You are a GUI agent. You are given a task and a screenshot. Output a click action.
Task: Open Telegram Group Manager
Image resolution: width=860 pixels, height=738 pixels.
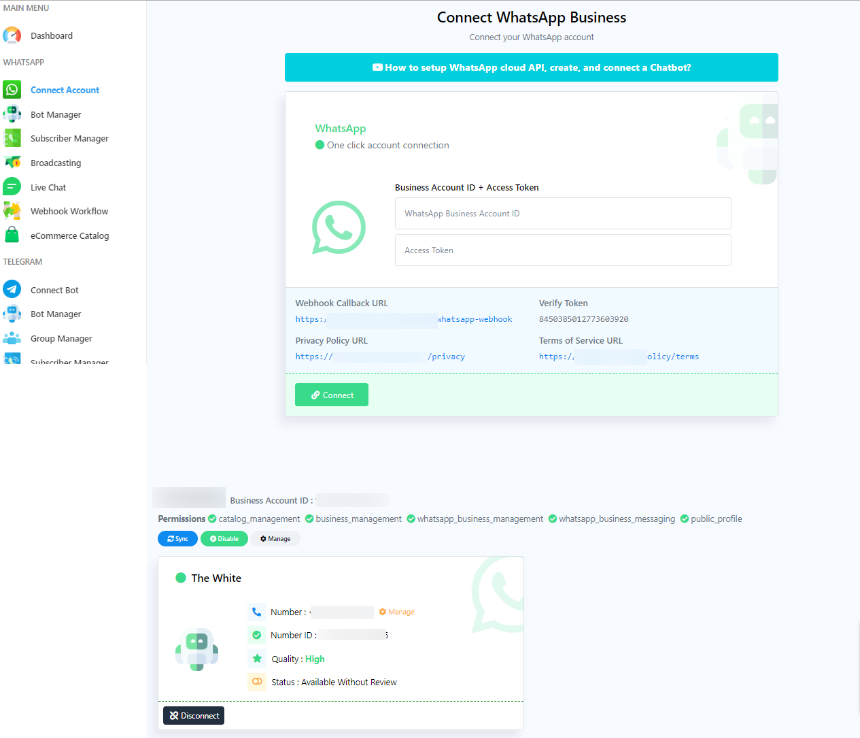pos(60,339)
